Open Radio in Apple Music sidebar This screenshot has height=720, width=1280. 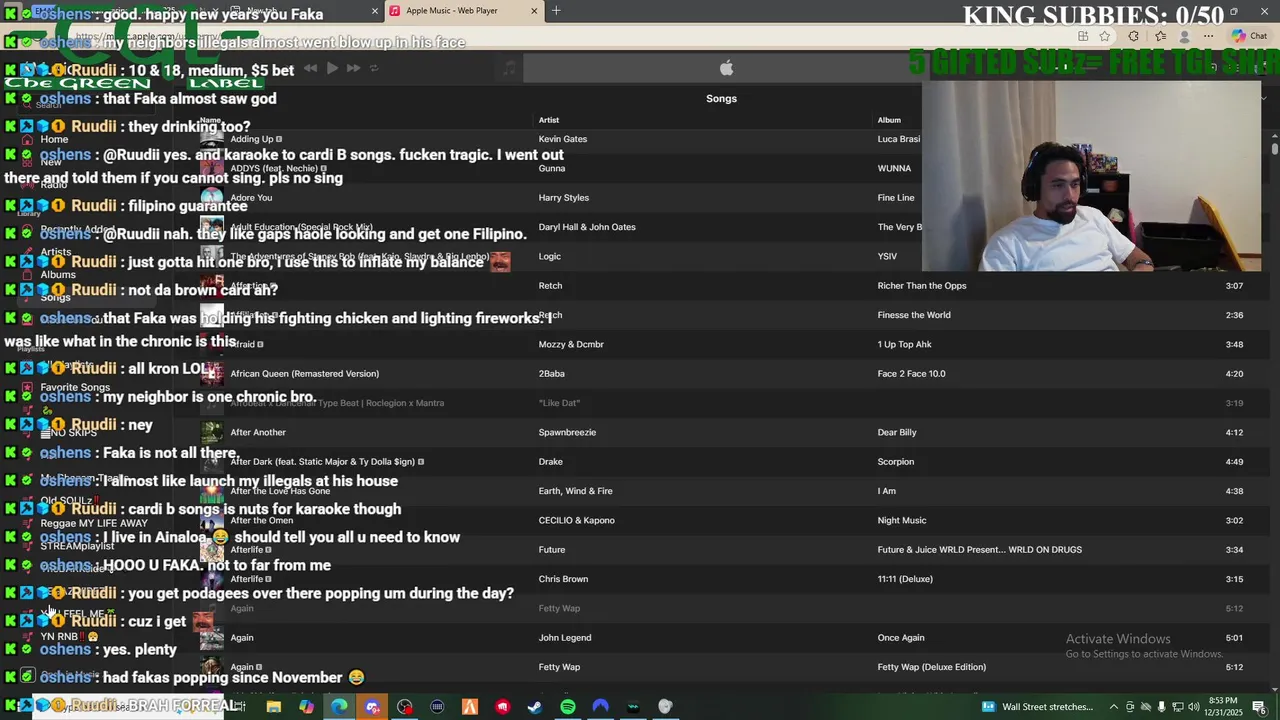pos(54,185)
